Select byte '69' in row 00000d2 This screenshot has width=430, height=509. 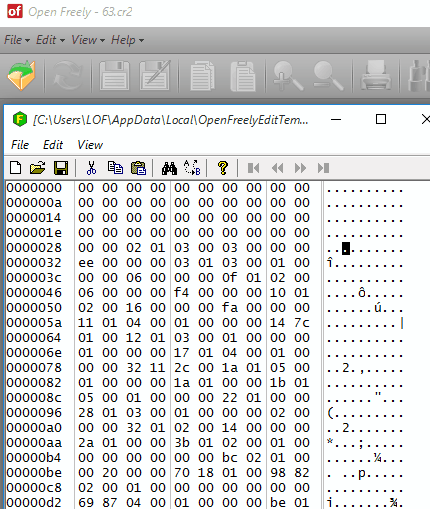(86, 503)
